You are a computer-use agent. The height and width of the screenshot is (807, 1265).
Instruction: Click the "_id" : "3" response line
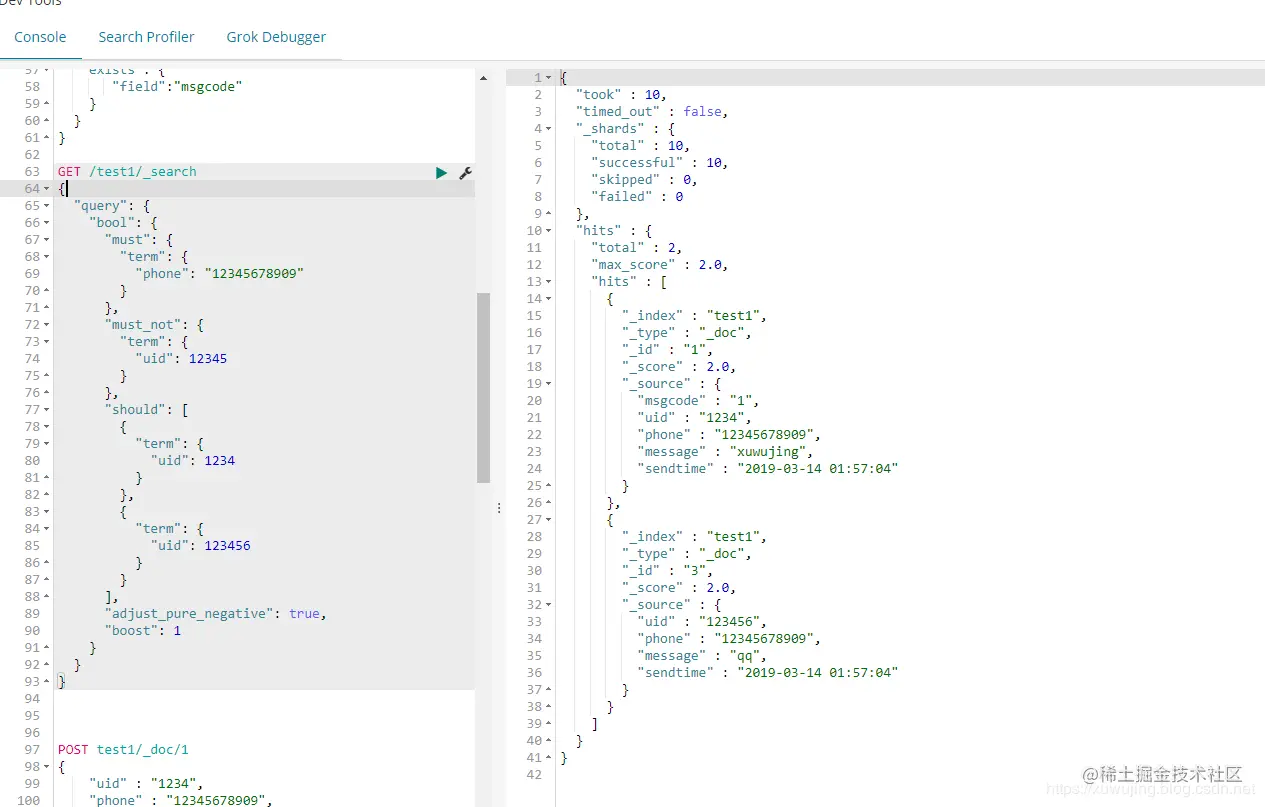[667, 571]
